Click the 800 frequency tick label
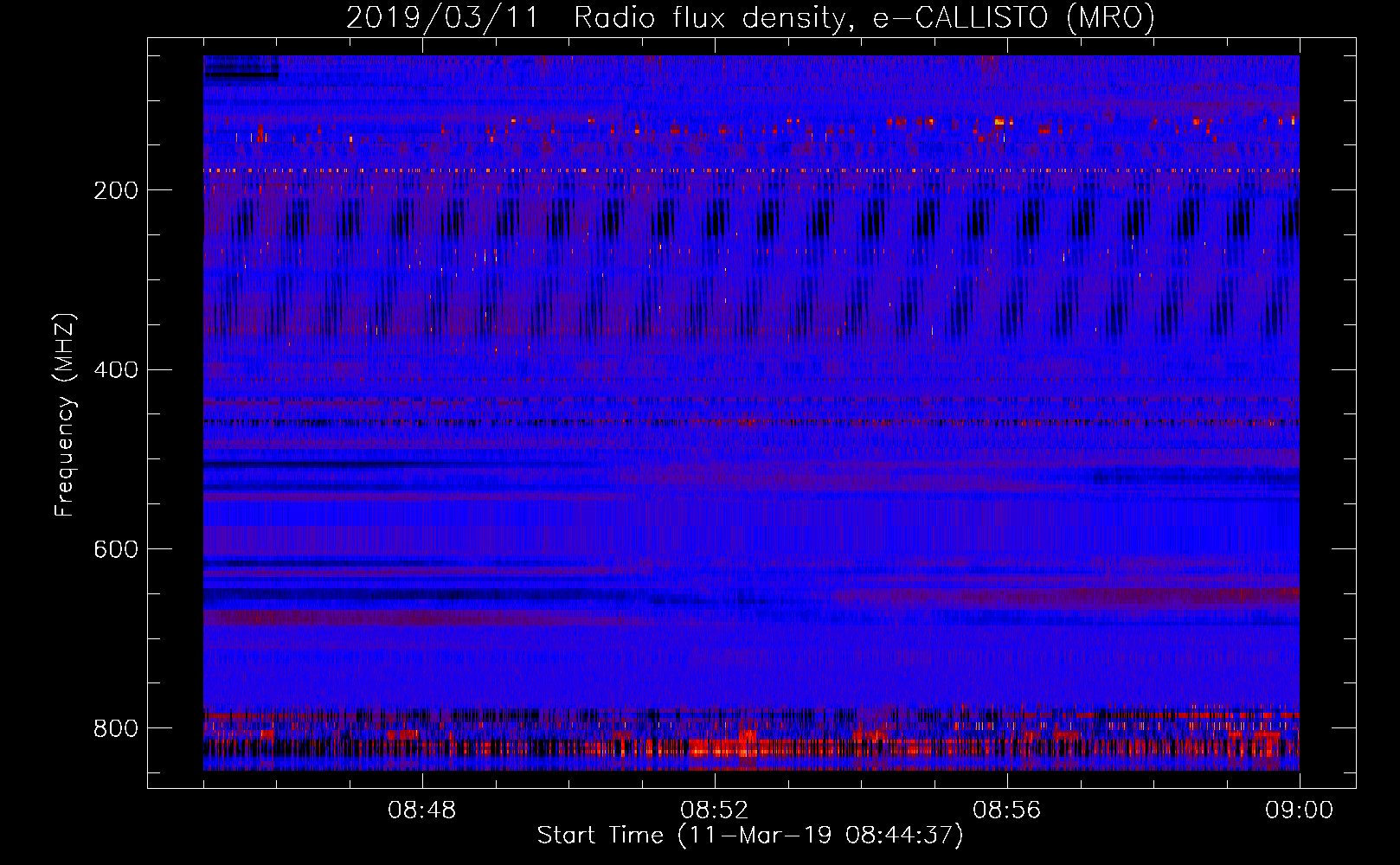1400x865 pixels. 115,728
